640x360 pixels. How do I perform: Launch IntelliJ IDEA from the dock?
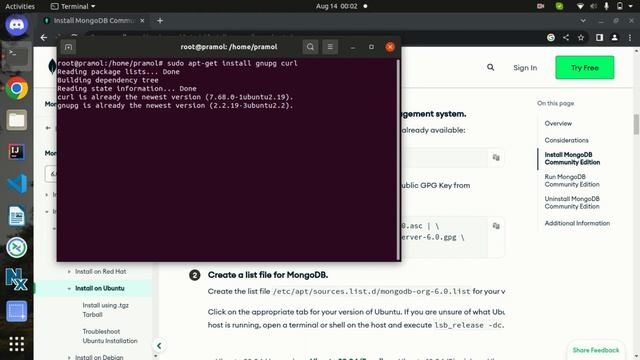(16, 151)
